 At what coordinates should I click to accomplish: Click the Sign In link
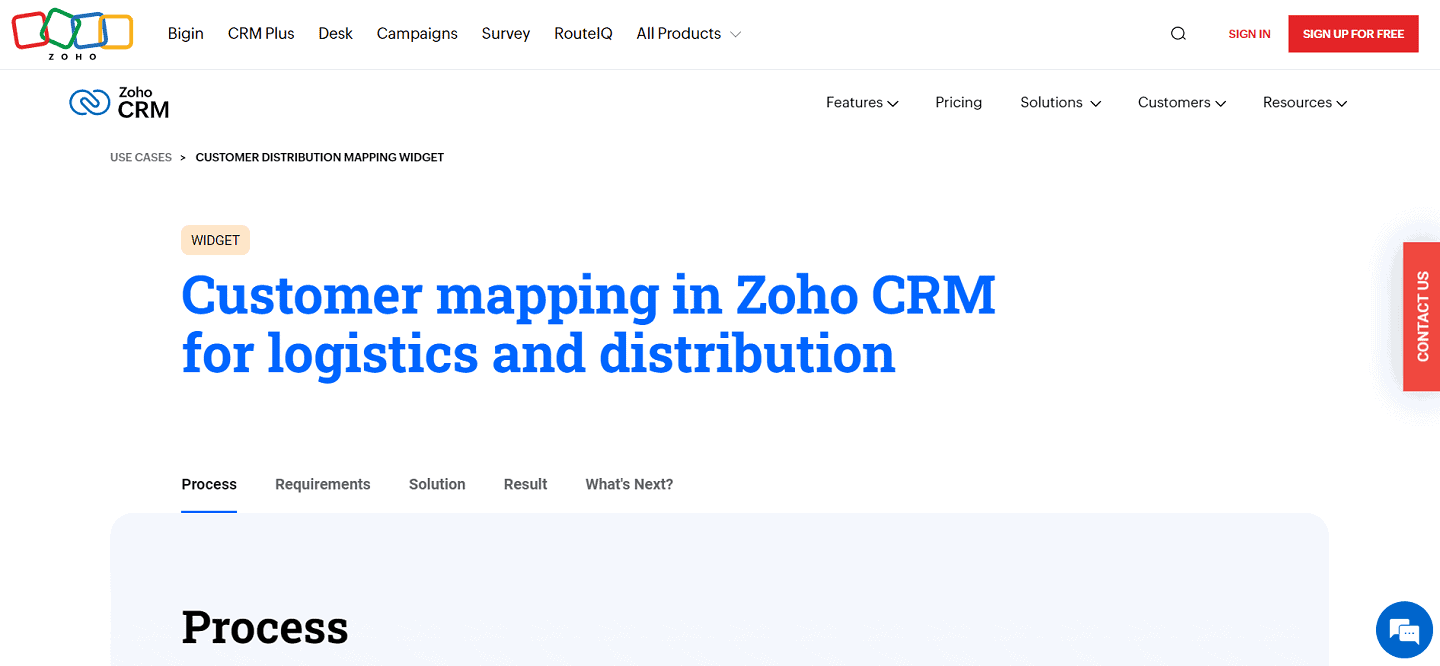1249,33
